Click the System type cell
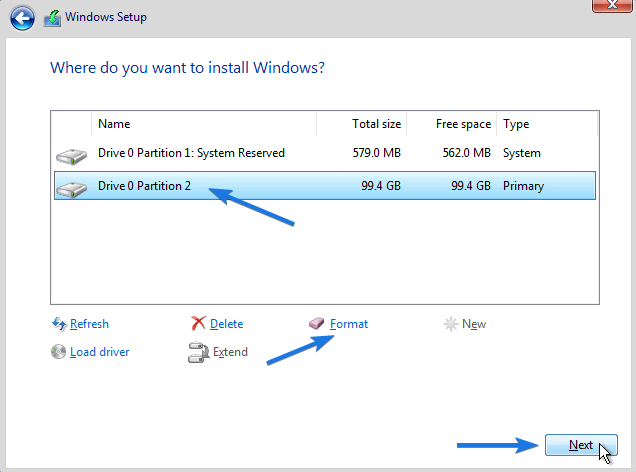 (522, 153)
